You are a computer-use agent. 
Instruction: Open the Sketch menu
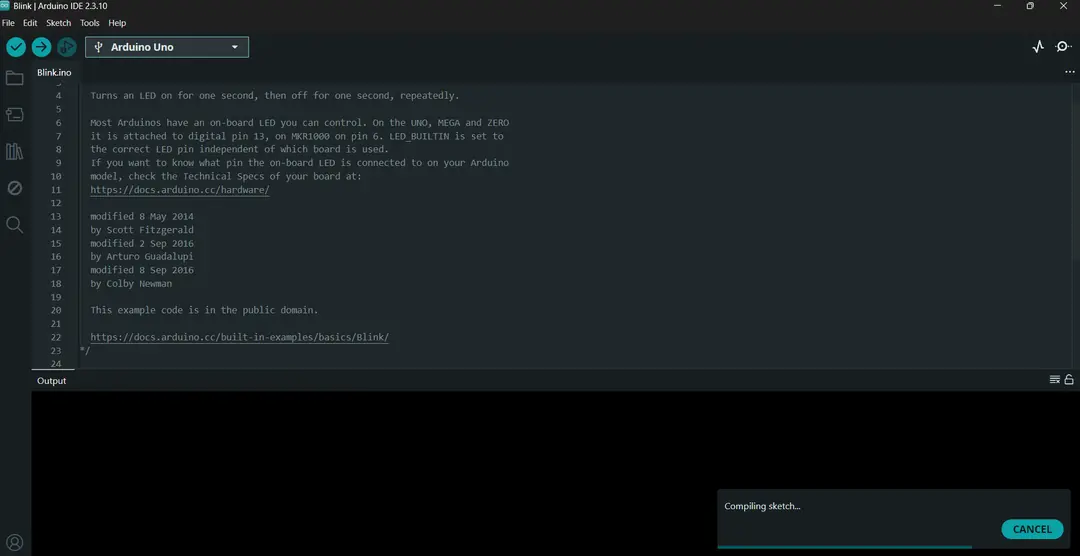pyautogui.click(x=59, y=23)
